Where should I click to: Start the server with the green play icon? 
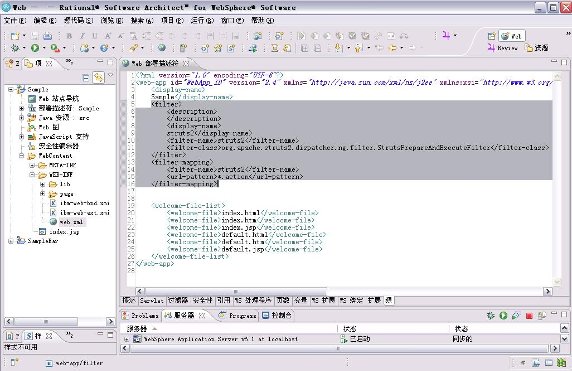[503, 316]
